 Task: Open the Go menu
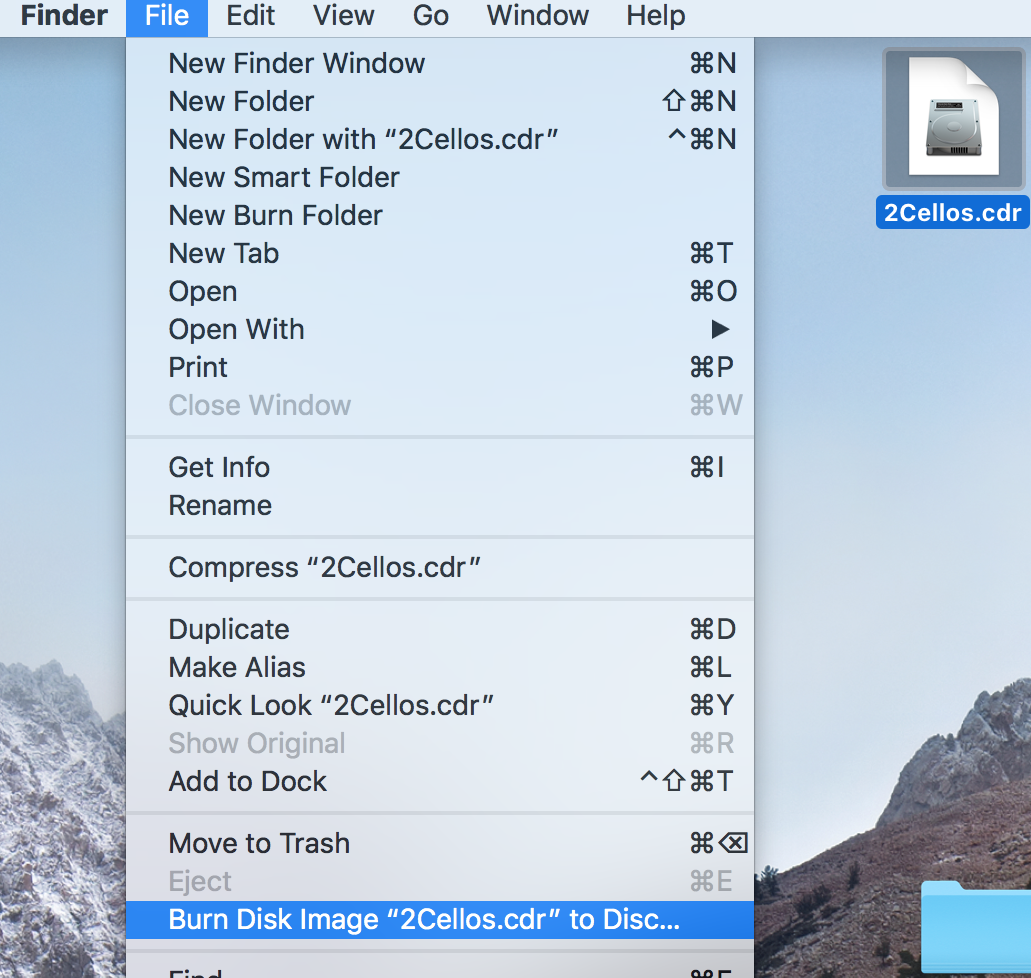coord(431,16)
